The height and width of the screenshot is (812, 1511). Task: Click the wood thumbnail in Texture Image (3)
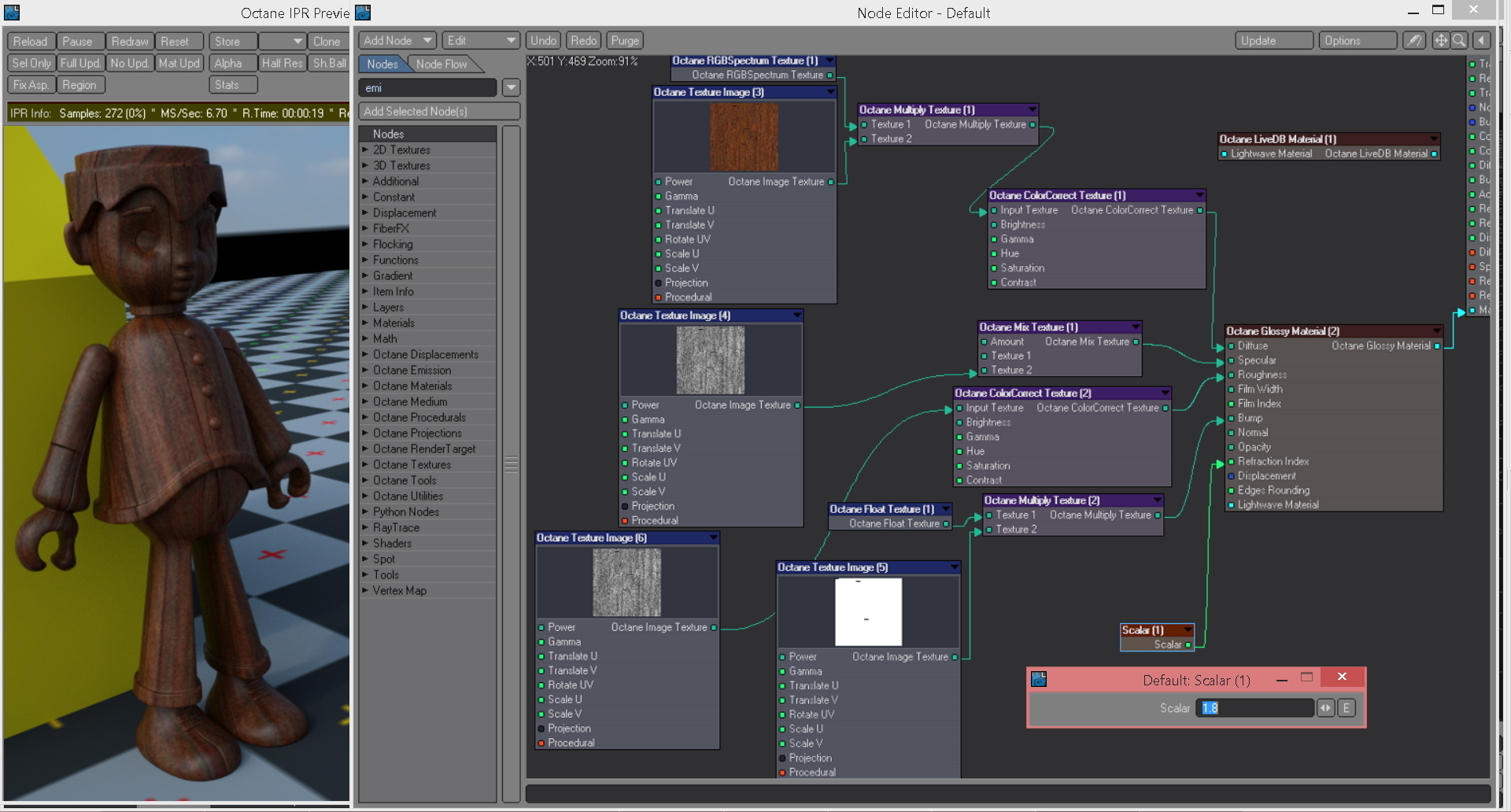point(744,138)
